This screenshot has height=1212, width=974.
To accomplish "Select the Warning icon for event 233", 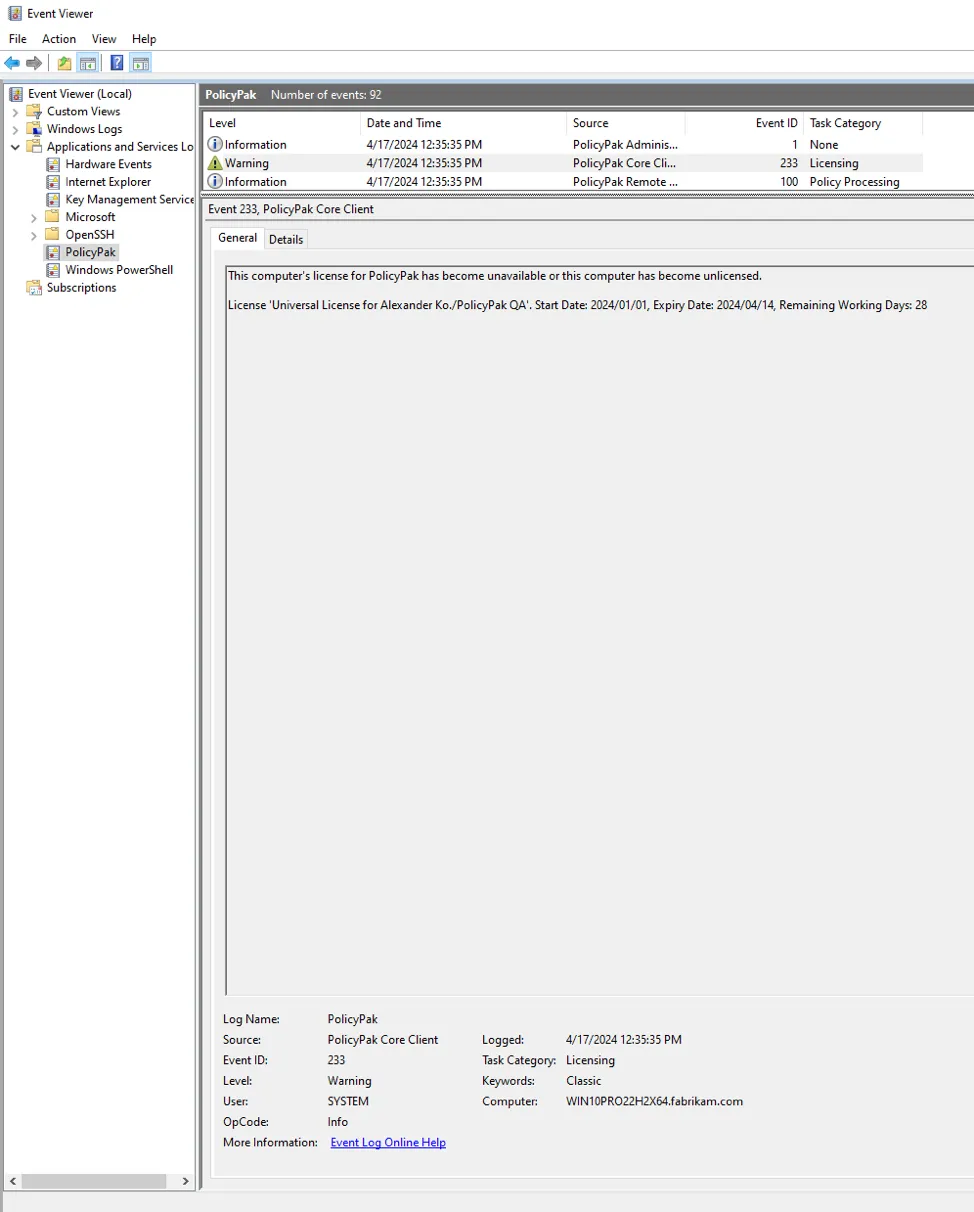I will pos(215,163).
